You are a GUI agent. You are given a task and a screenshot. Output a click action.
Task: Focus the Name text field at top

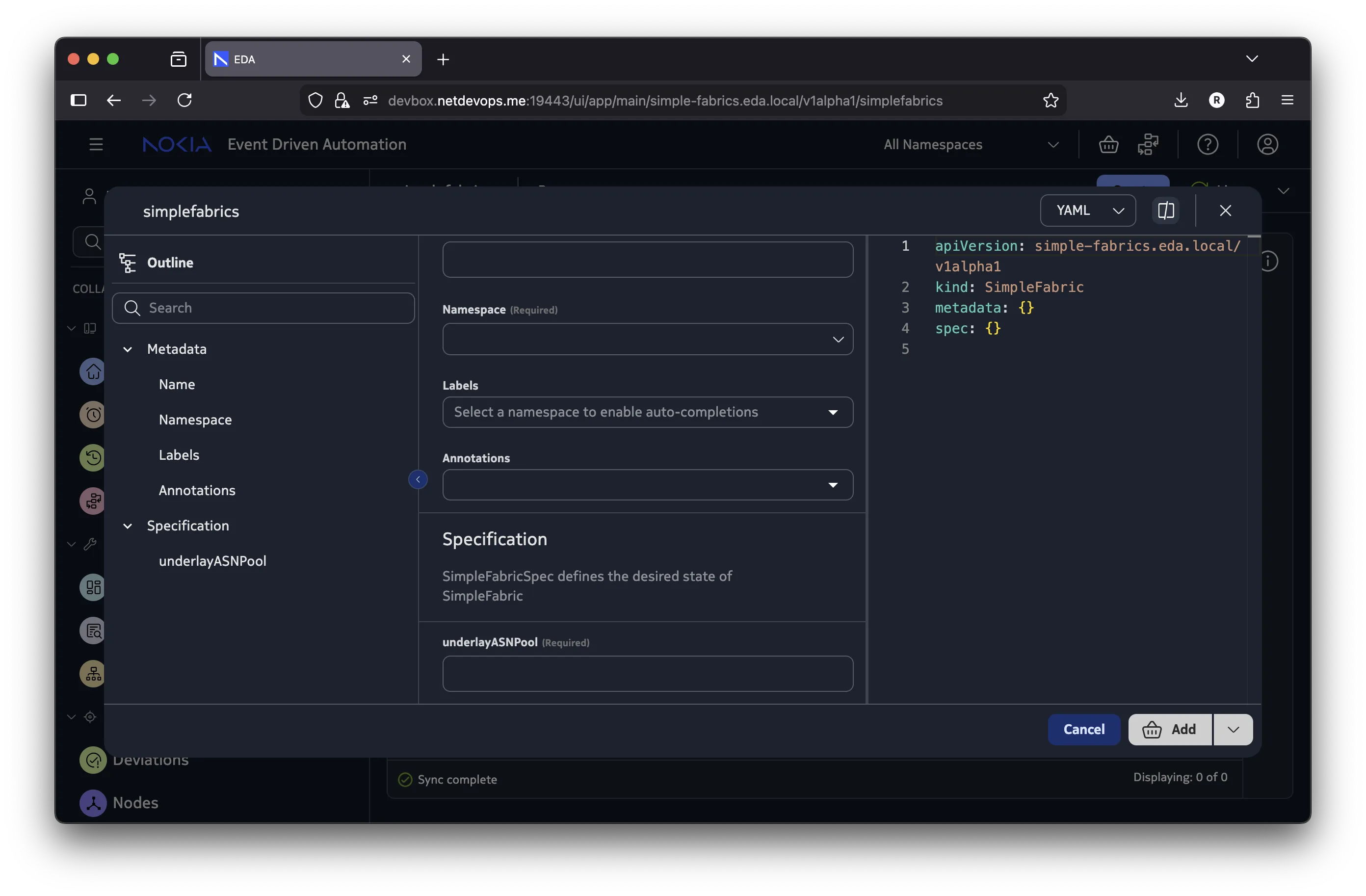[647, 260]
